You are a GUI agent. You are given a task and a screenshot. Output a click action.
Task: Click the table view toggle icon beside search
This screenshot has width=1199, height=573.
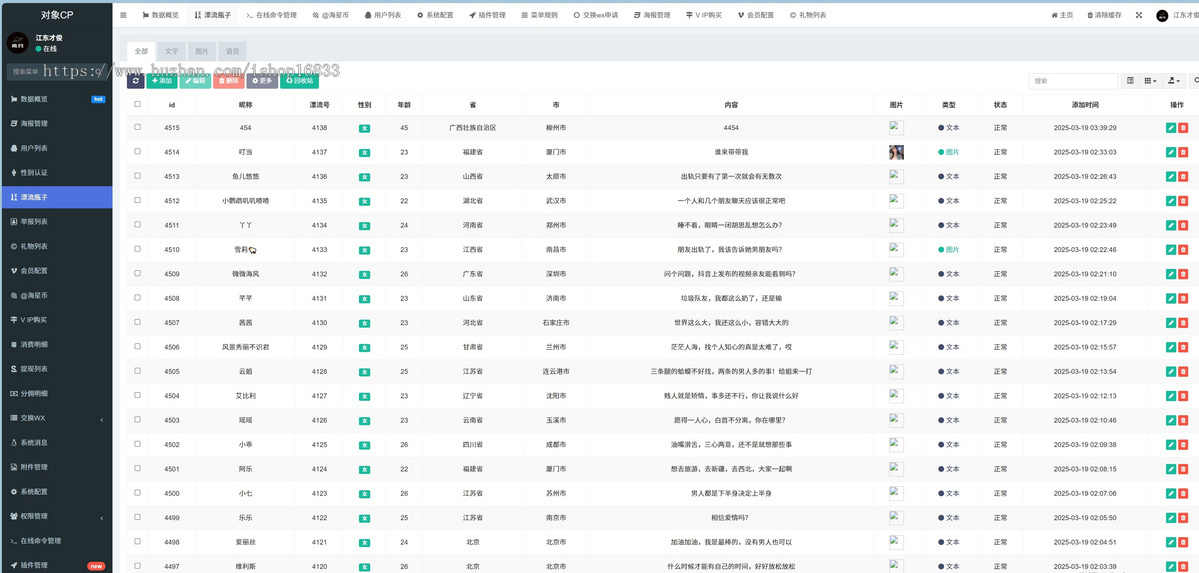tap(1131, 80)
